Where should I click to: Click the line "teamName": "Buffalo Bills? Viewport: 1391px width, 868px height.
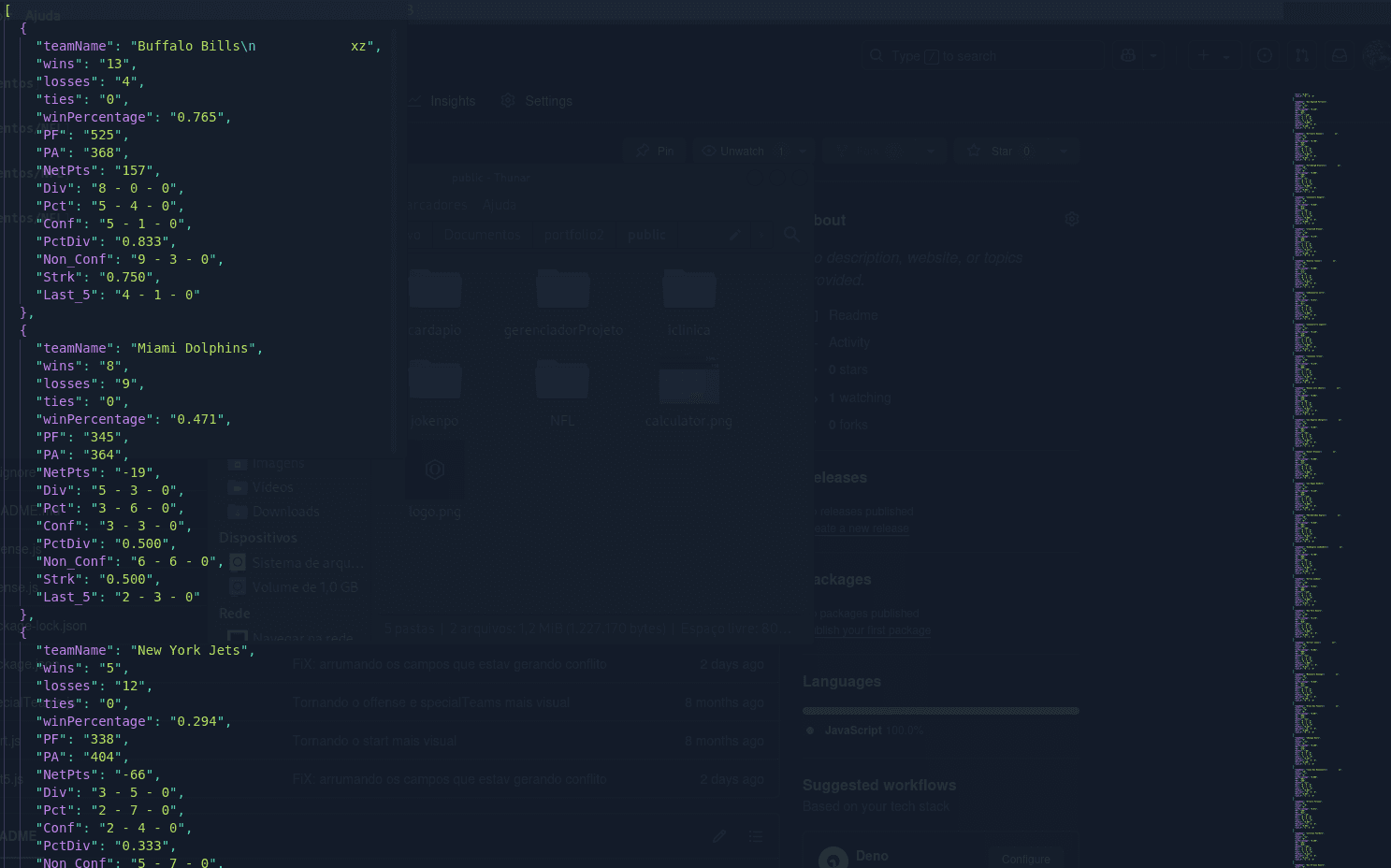(x=209, y=46)
